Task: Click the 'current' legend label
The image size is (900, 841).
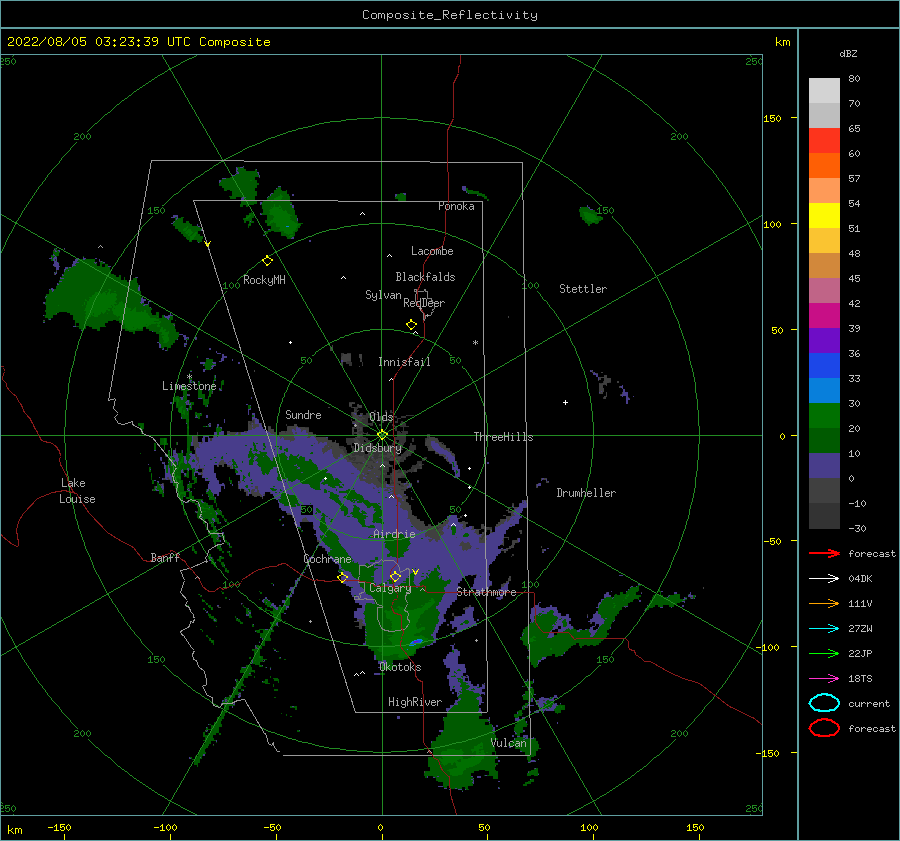Action: coord(869,703)
